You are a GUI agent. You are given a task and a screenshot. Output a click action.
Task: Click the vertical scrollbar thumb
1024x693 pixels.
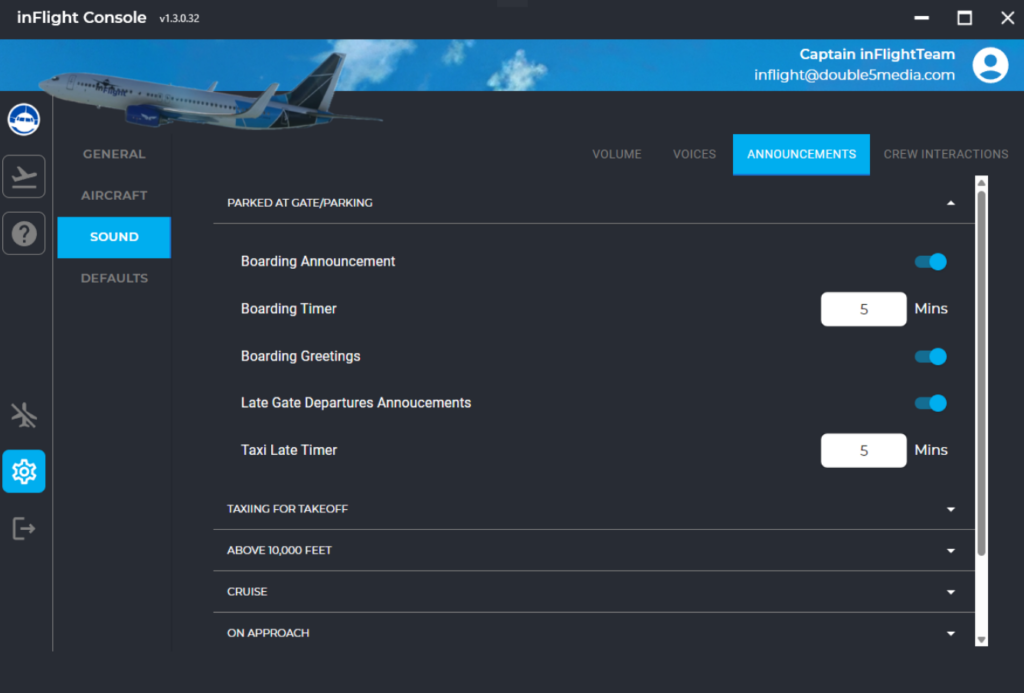[x=981, y=373]
